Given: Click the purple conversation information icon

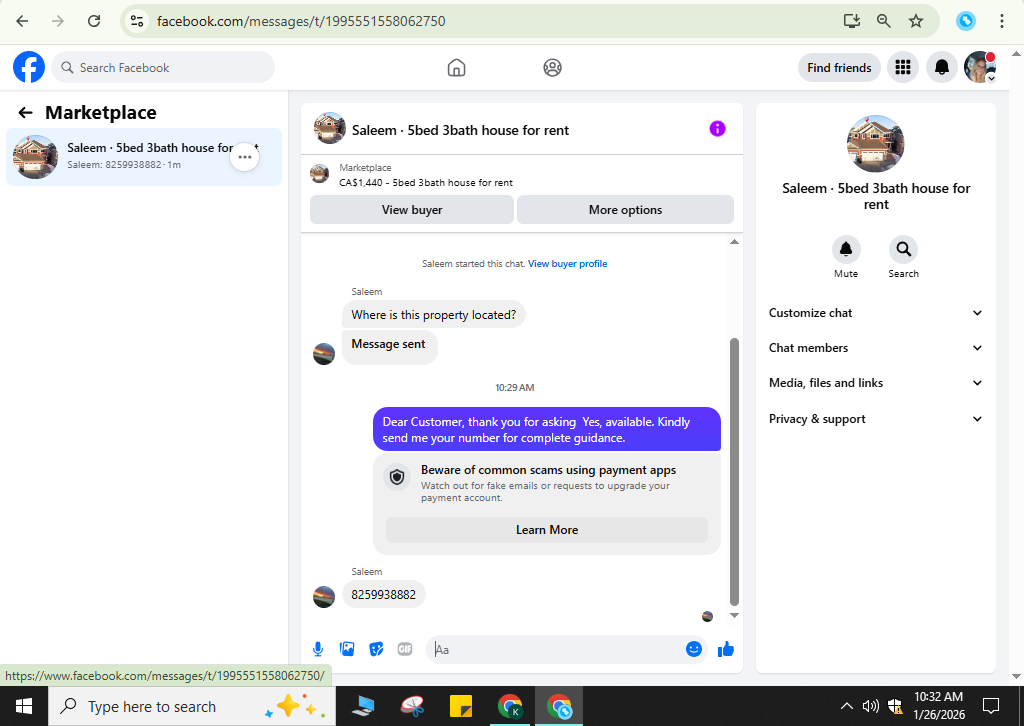Looking at the screenshot, I should point(717,129).
